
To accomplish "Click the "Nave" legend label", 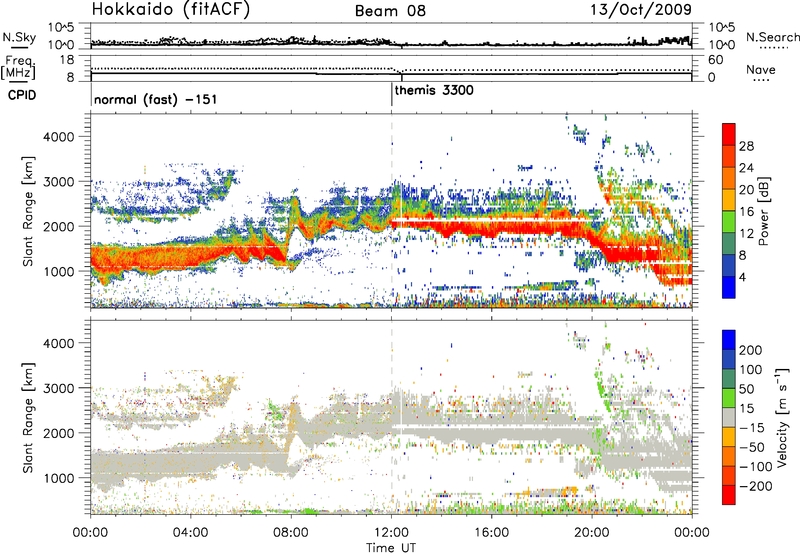I will pos(761,69).
